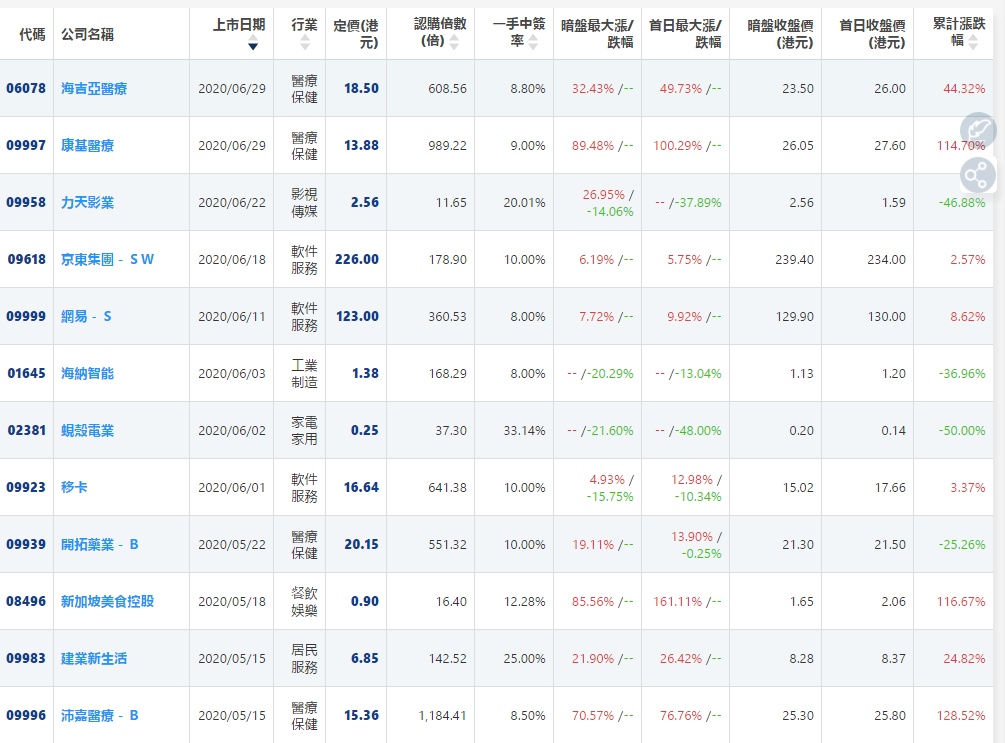Click cumulative change 114.70%
The width and height of the screenshot is (1005, 743).
(x=961, y=146)
